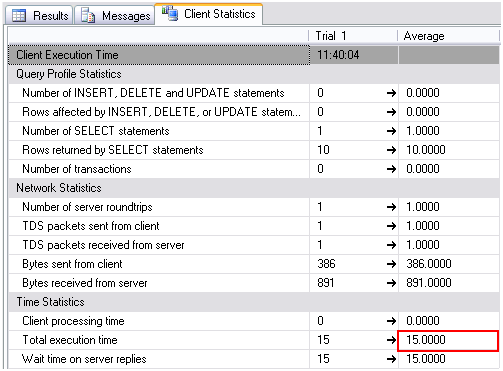
Task: Switch to the Results tab
Action: coord(39,15)
